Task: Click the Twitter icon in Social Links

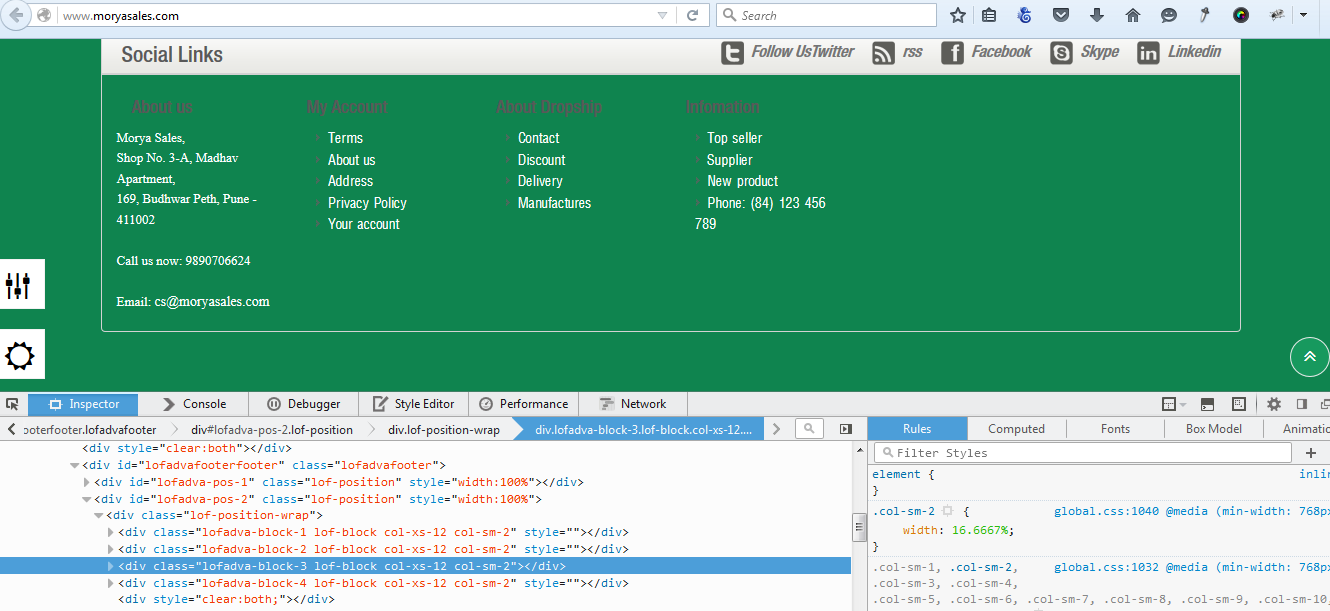Action: point(732,53)
